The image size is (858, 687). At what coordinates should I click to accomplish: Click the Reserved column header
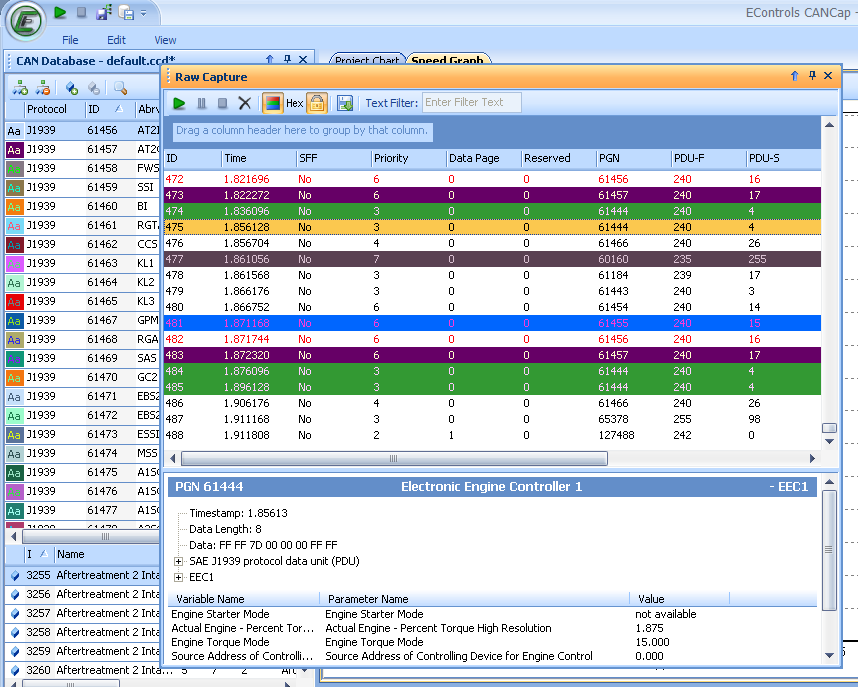point(559,158)
